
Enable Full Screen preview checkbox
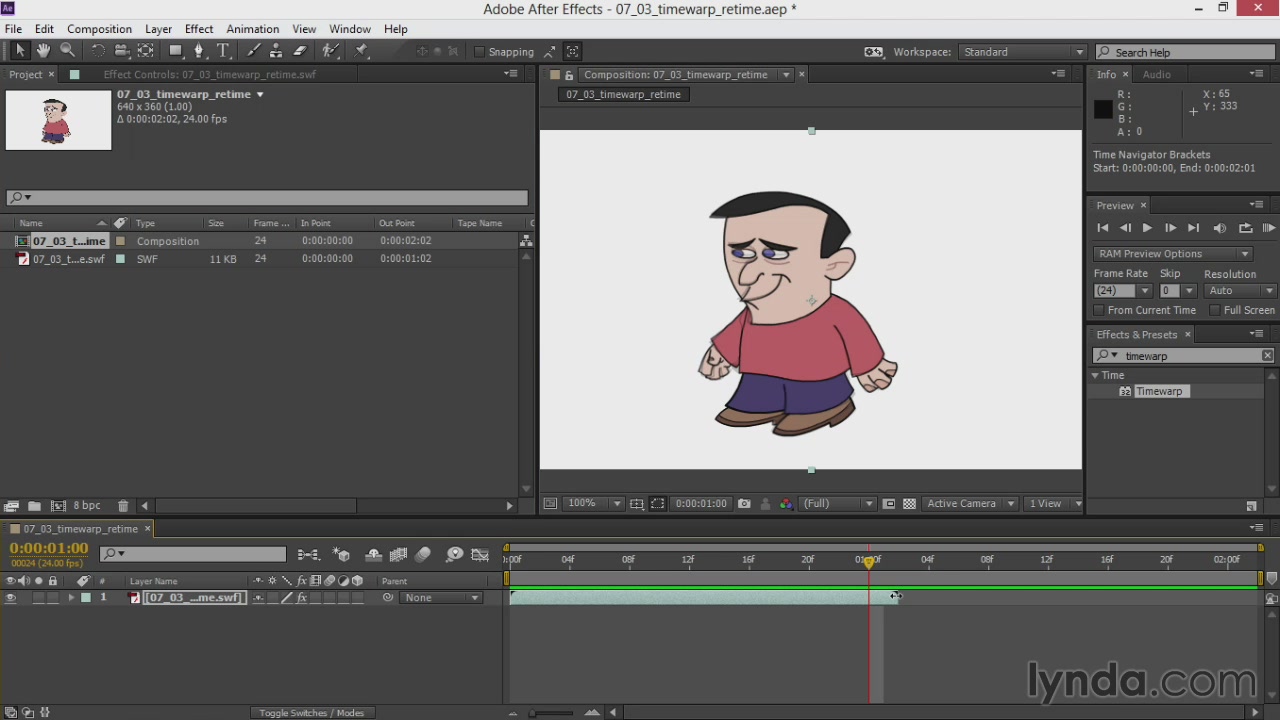[1215, 310]
